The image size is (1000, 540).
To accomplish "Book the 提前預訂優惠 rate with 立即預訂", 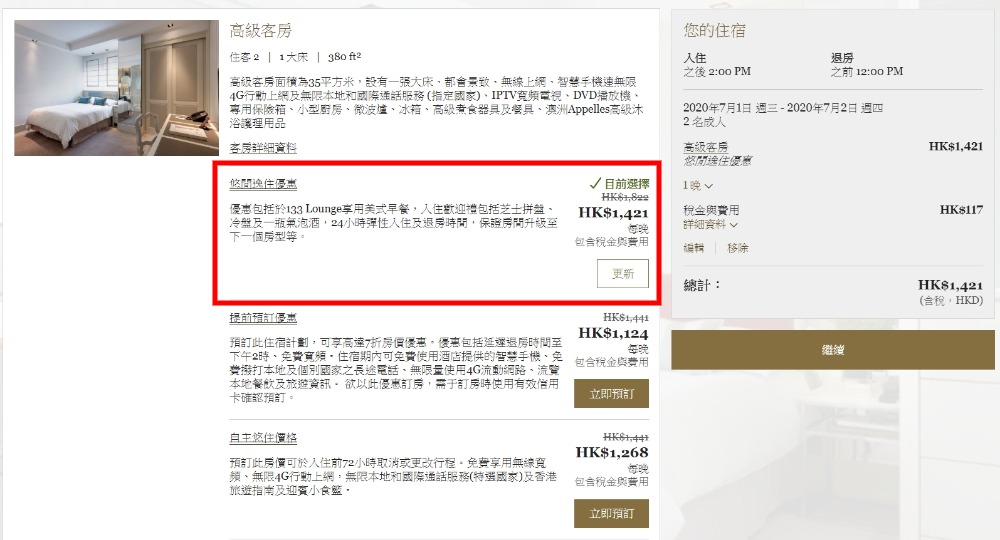I will pos(611,394).
